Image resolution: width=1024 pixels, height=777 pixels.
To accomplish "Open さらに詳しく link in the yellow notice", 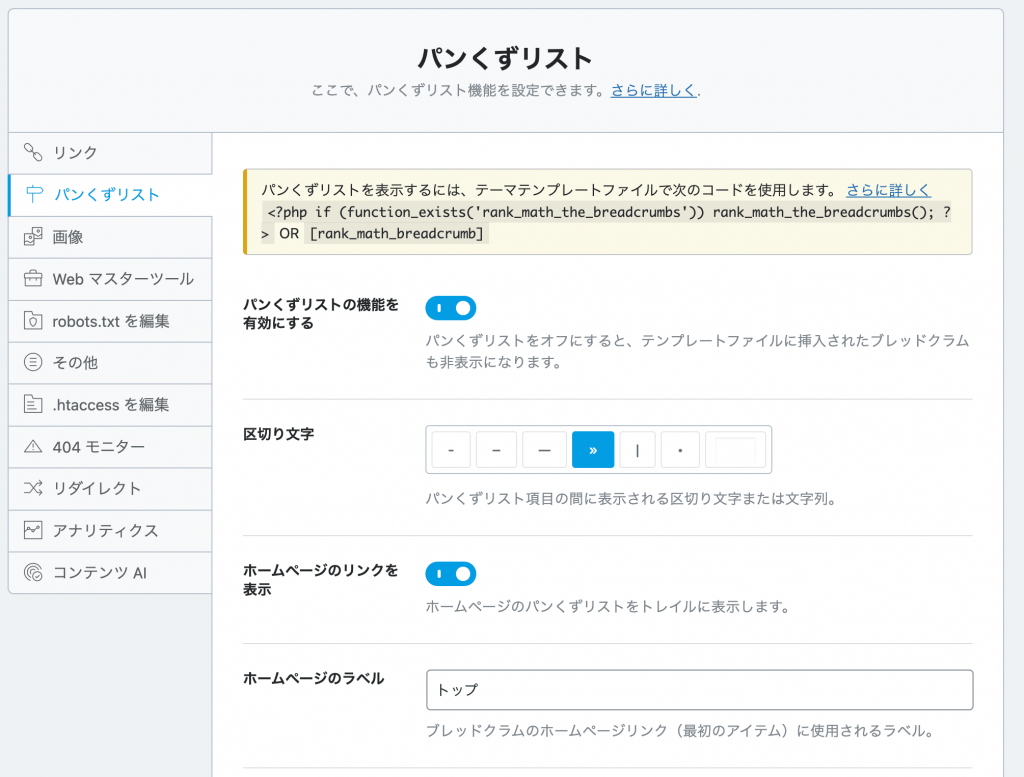I will pos(888,190).
